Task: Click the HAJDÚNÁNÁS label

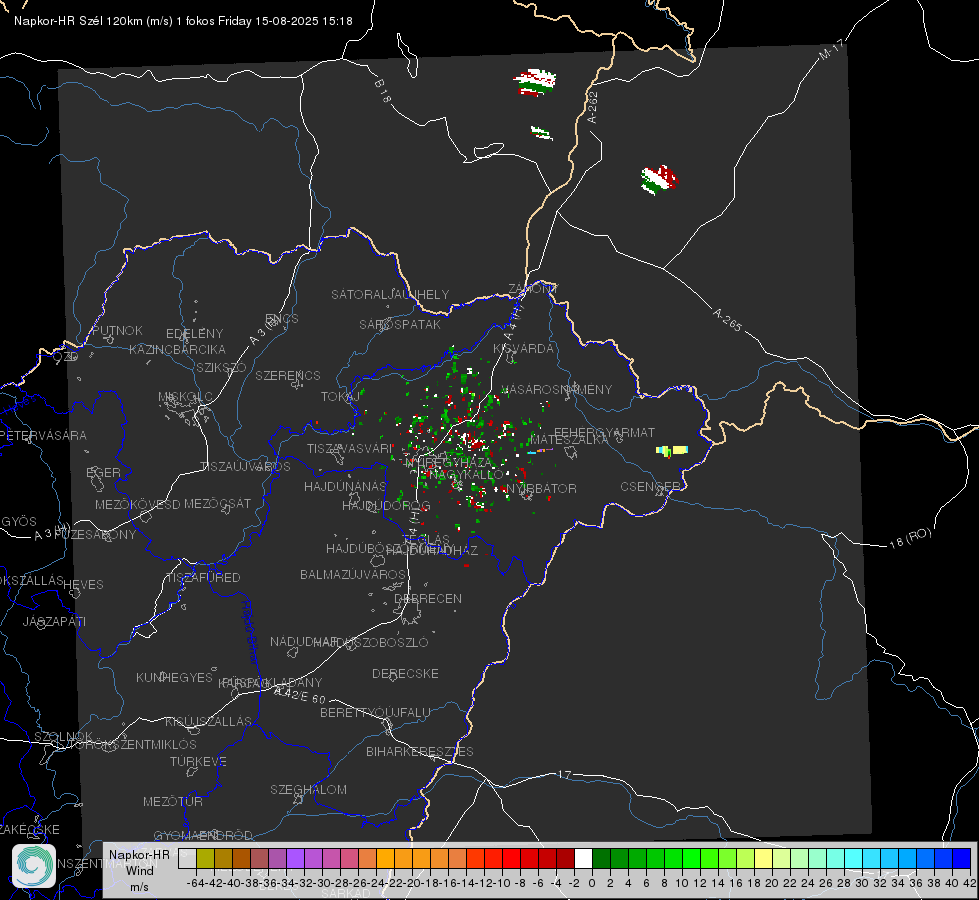Action: point(345,486)
